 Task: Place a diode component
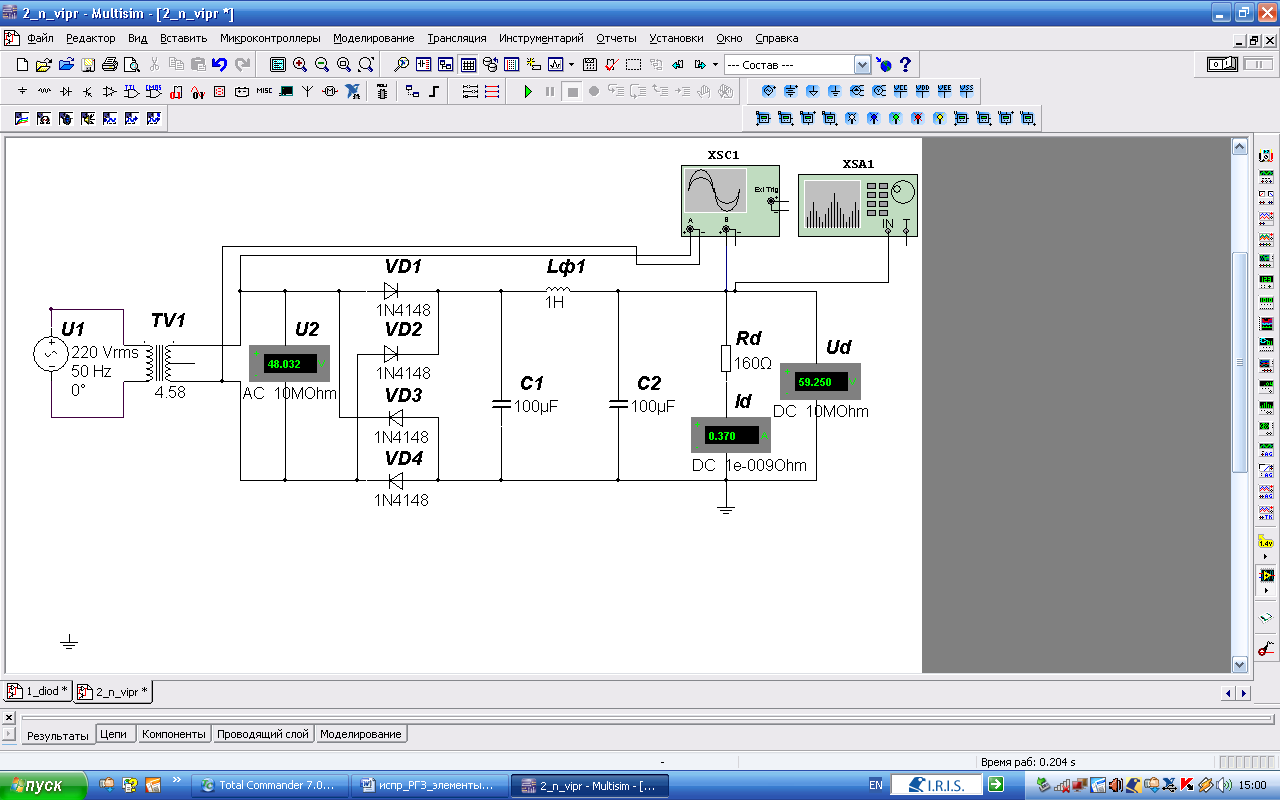coord(66,92)
